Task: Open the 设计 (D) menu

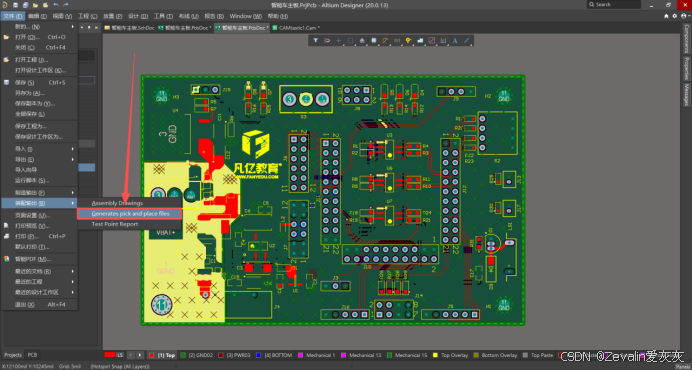Action: click(x=138, y=16)
